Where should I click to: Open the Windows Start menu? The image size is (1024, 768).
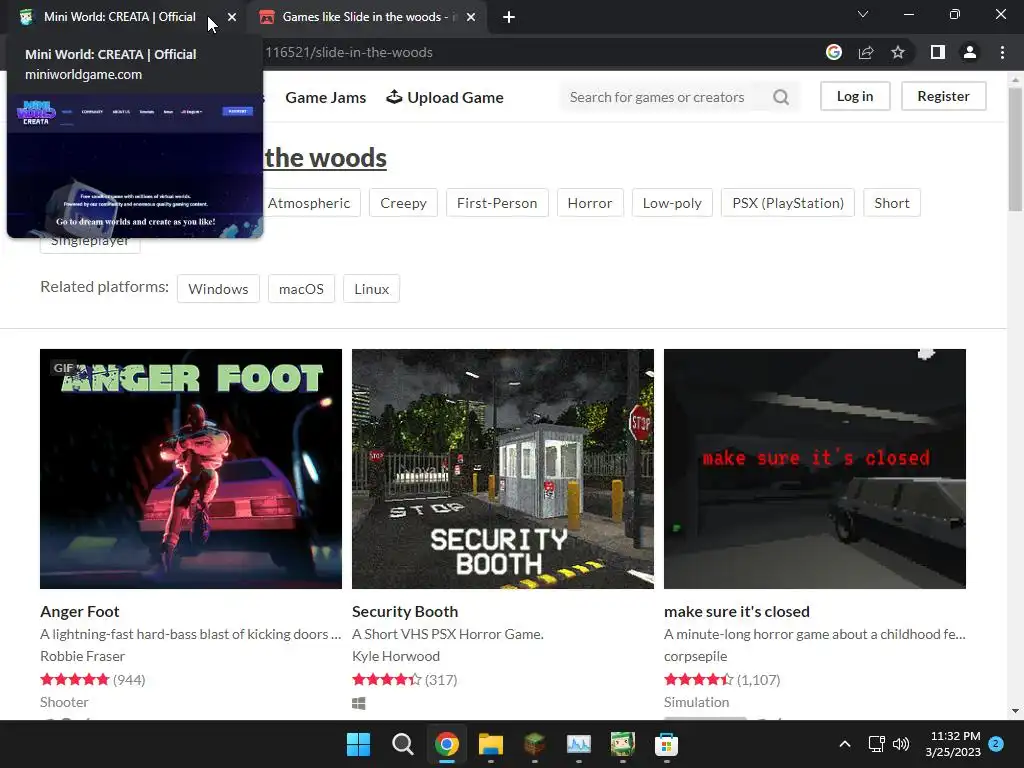click(359, 744)
